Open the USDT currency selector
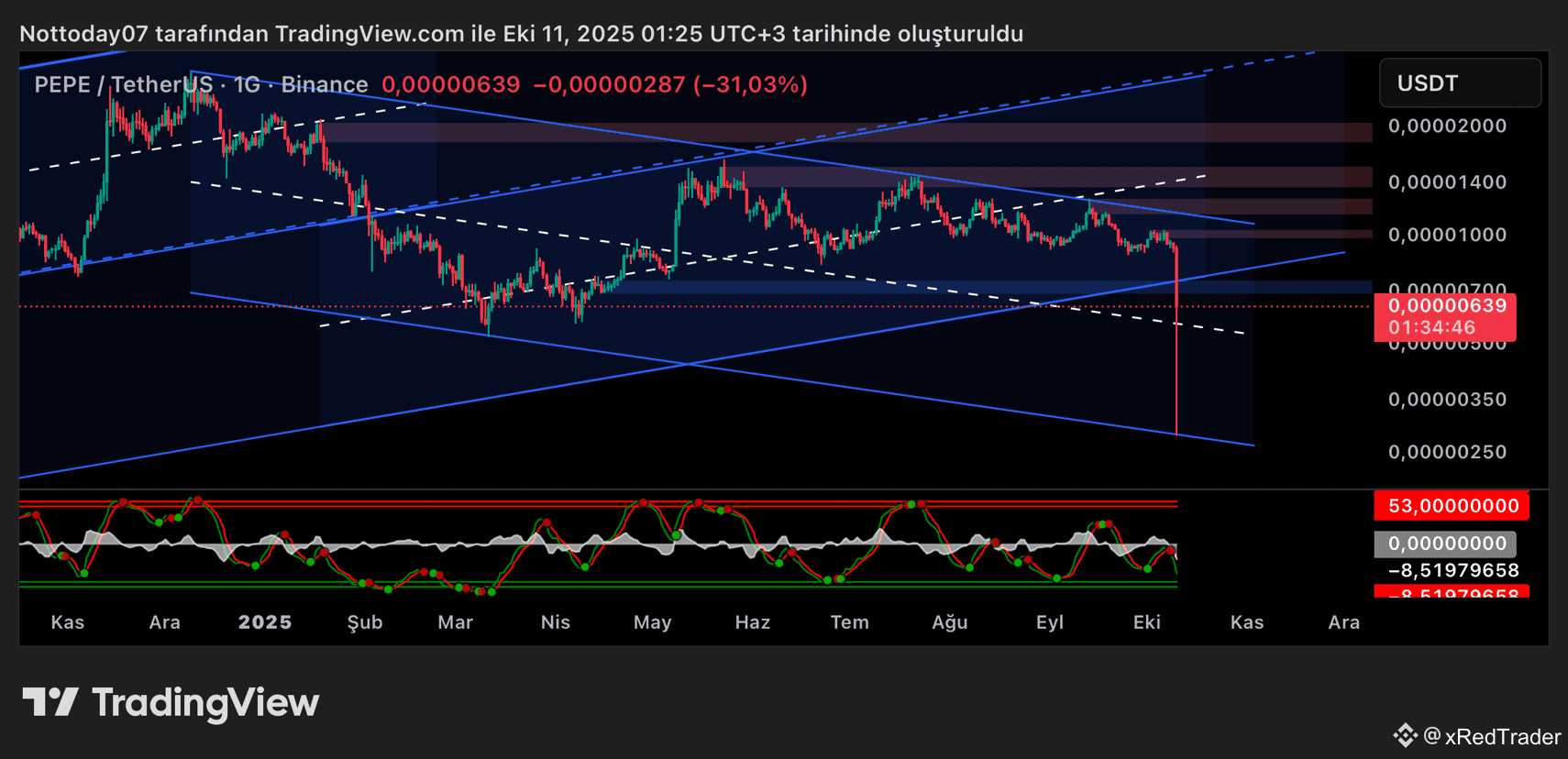 pyautogui.click(x=1460, y=83)
